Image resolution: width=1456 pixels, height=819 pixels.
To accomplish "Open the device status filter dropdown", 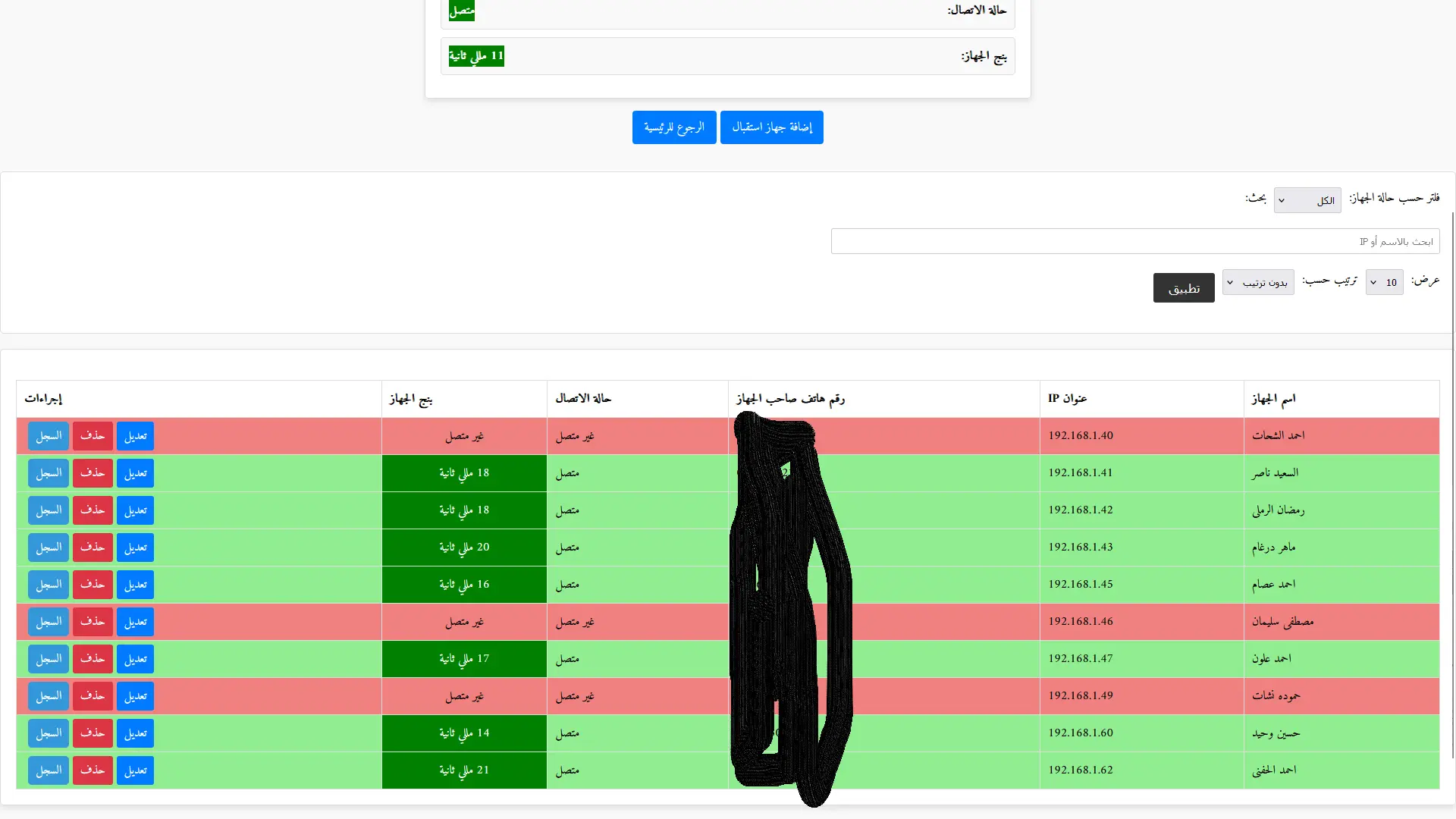I will (x=1307, y=200).
